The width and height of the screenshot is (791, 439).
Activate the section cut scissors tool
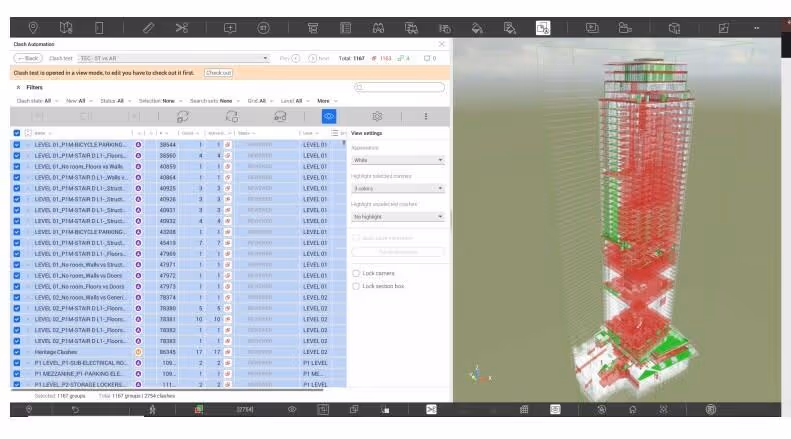click(x=182, y=28)
